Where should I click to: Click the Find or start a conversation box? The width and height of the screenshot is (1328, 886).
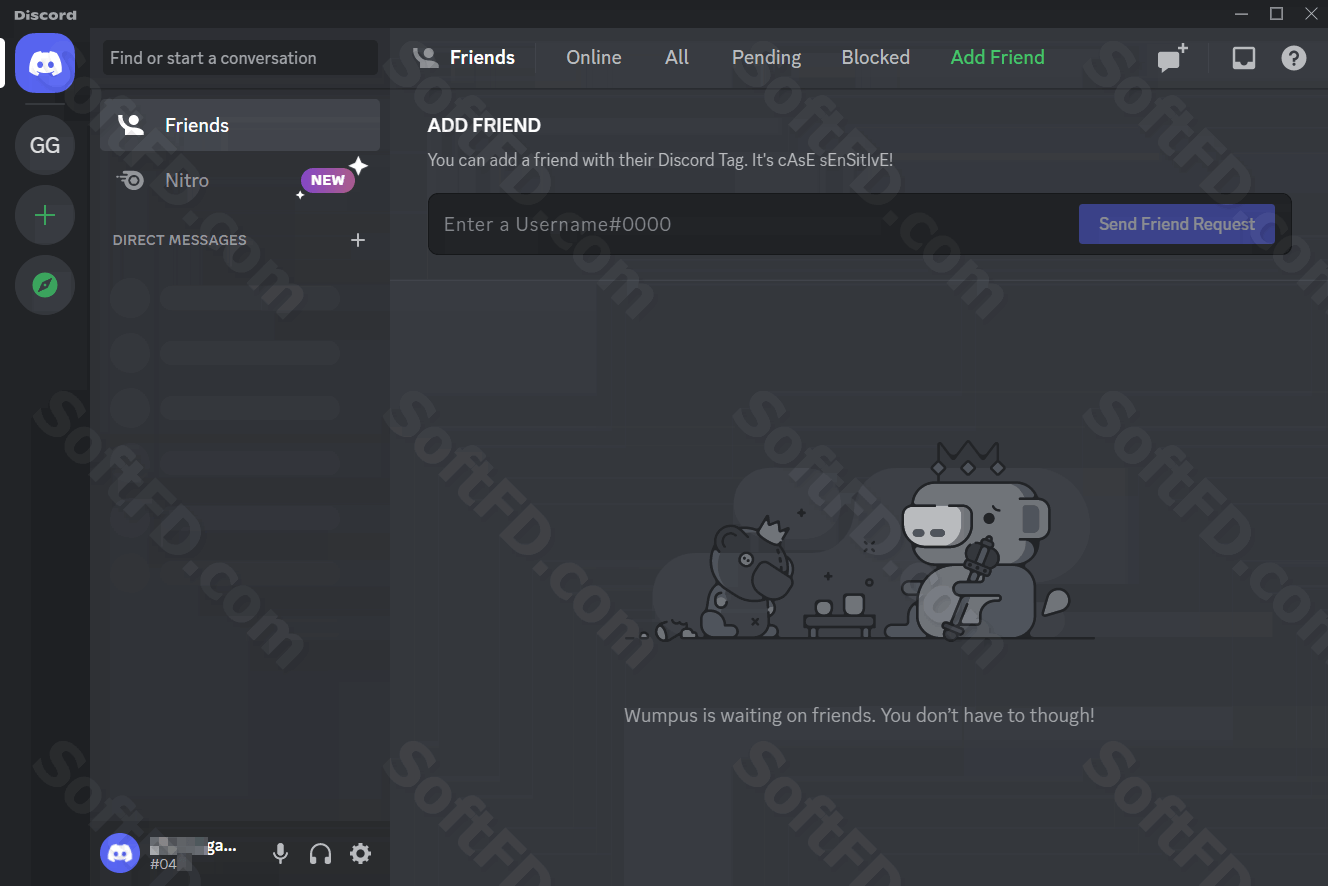(240, 58)
